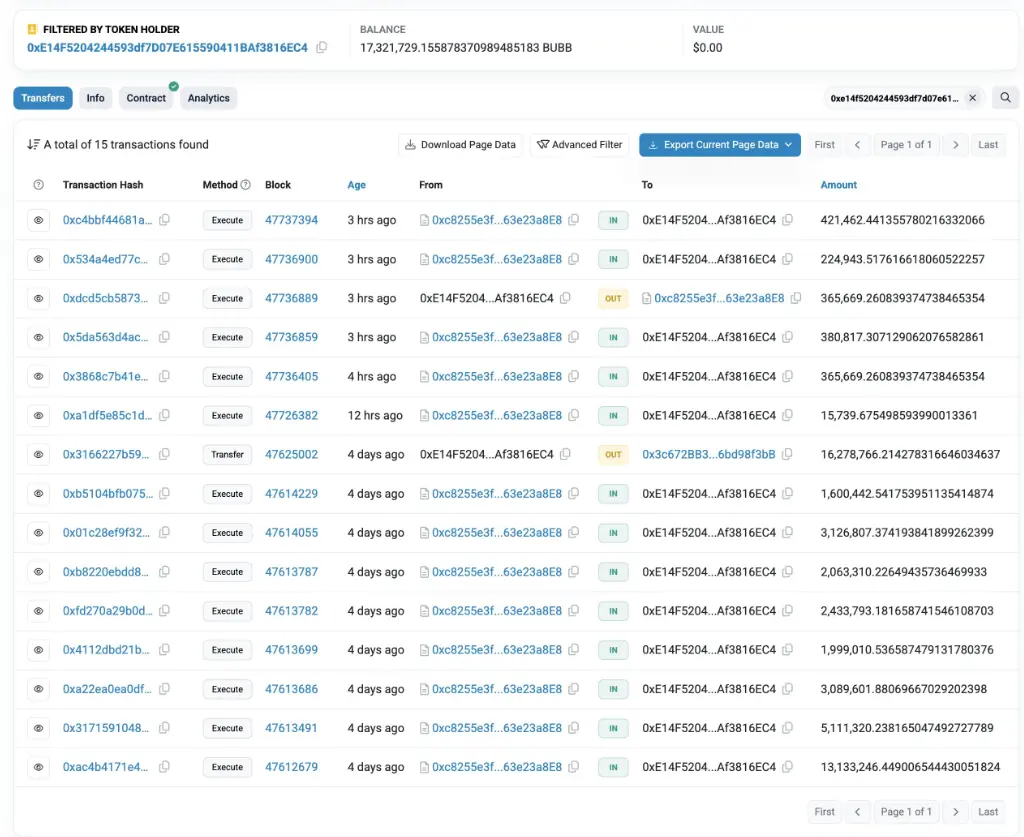Open the Export Current Page Data dropdown
Image resolution: width=1024 pixels, height=837 pixels.
pyautogui.click(x=720, y=145)
